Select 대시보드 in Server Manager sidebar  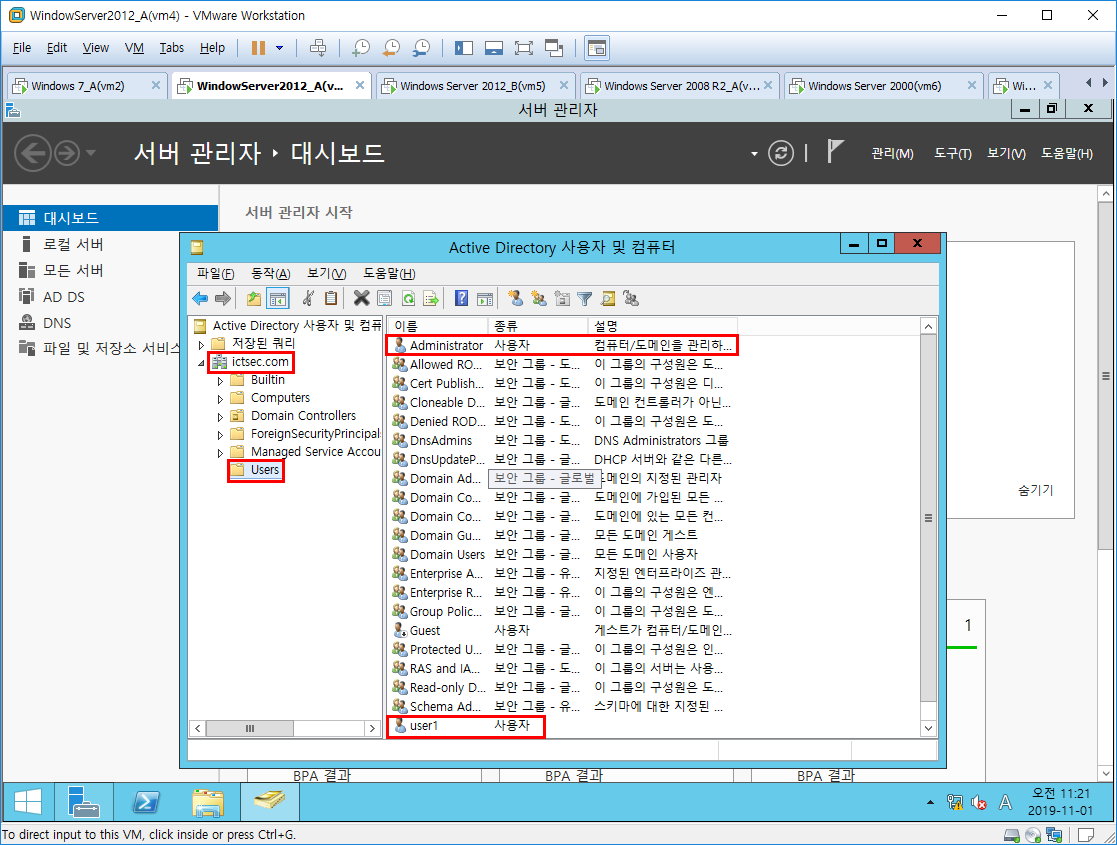tap(110, 218)
